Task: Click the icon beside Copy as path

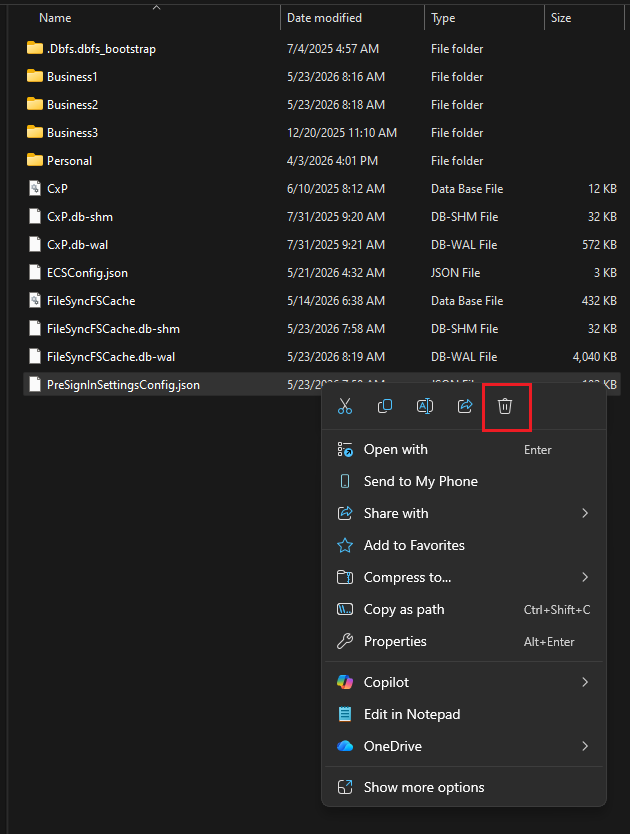Action: click(x=345, y=609)
